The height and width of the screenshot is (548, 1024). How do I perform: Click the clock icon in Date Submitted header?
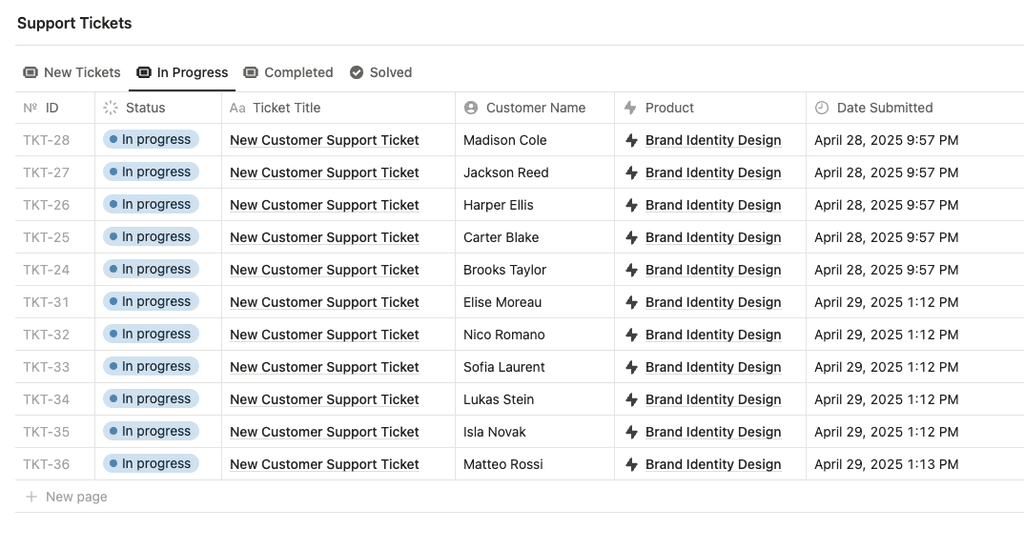[x=822, y=108]
